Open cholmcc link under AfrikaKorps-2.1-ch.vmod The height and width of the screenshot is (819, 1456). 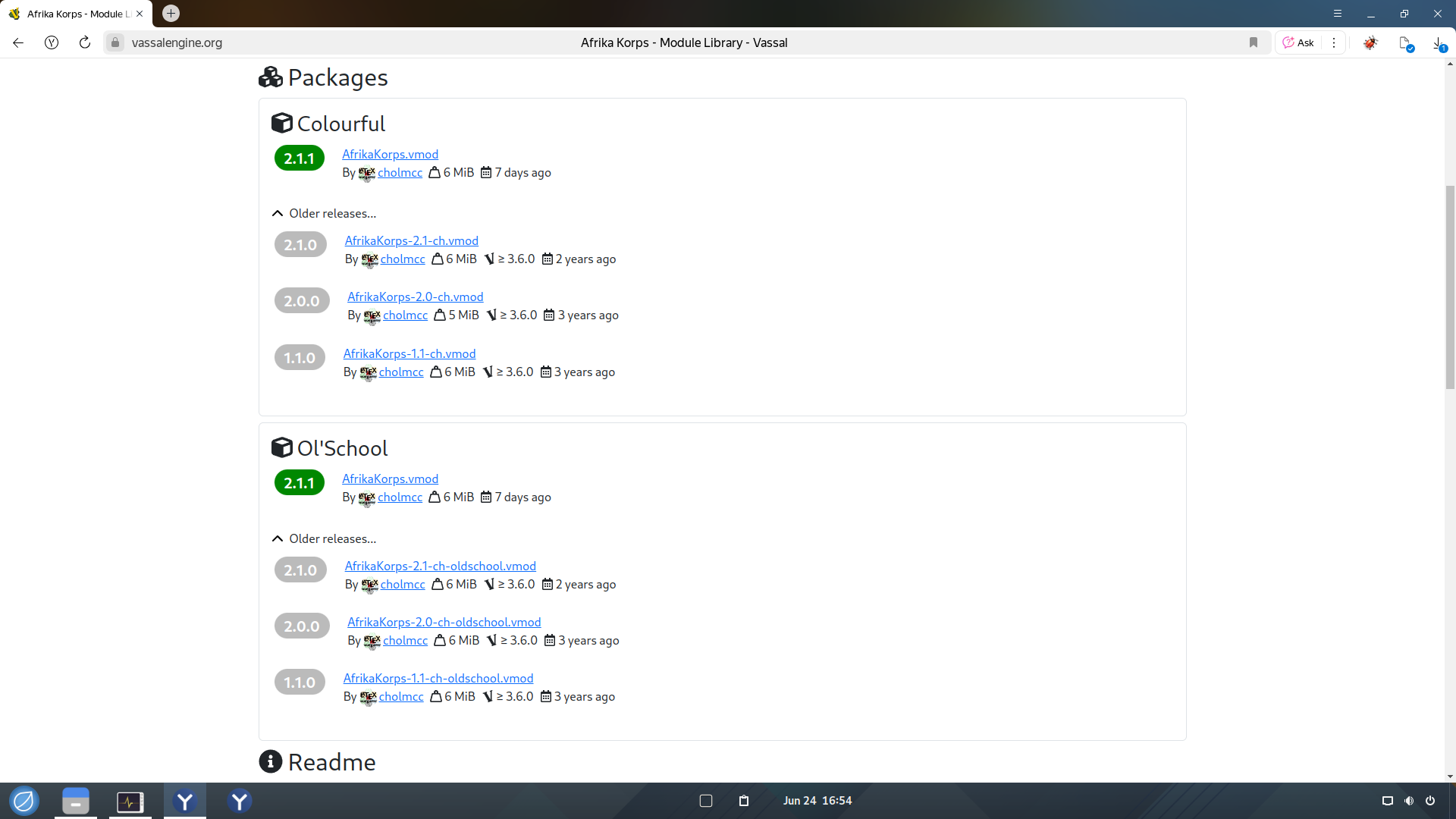coord(403,259)
